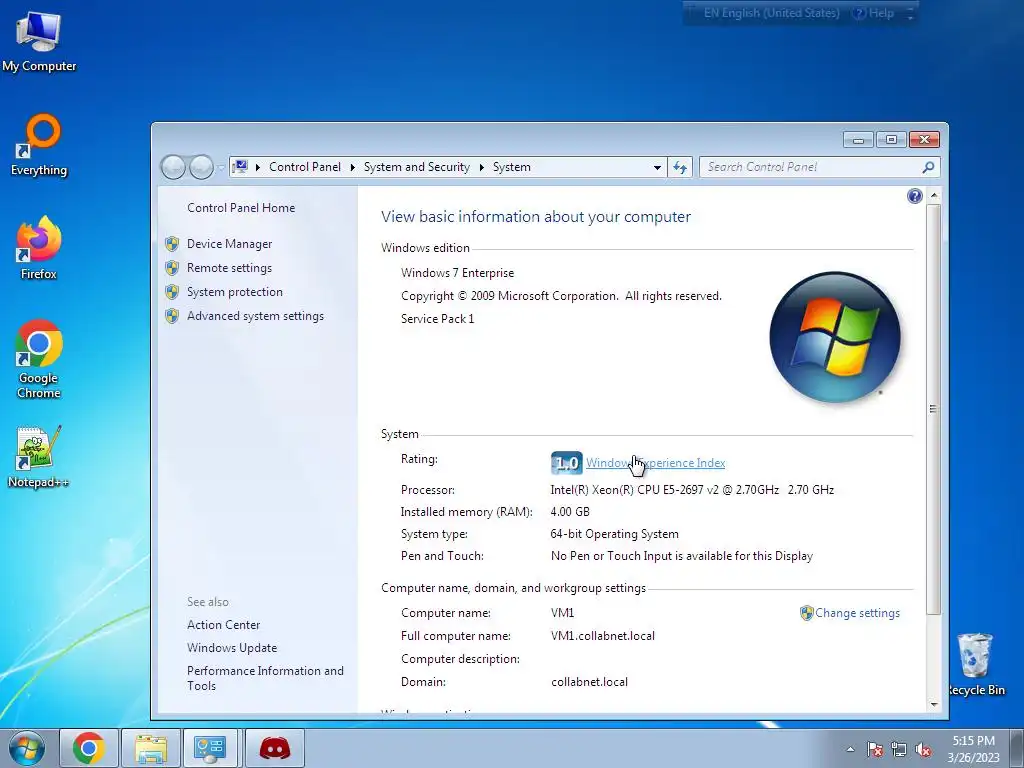Expand arrow before Control Panel breadcrumb
1024x768 pixels.
pos(257,167)
